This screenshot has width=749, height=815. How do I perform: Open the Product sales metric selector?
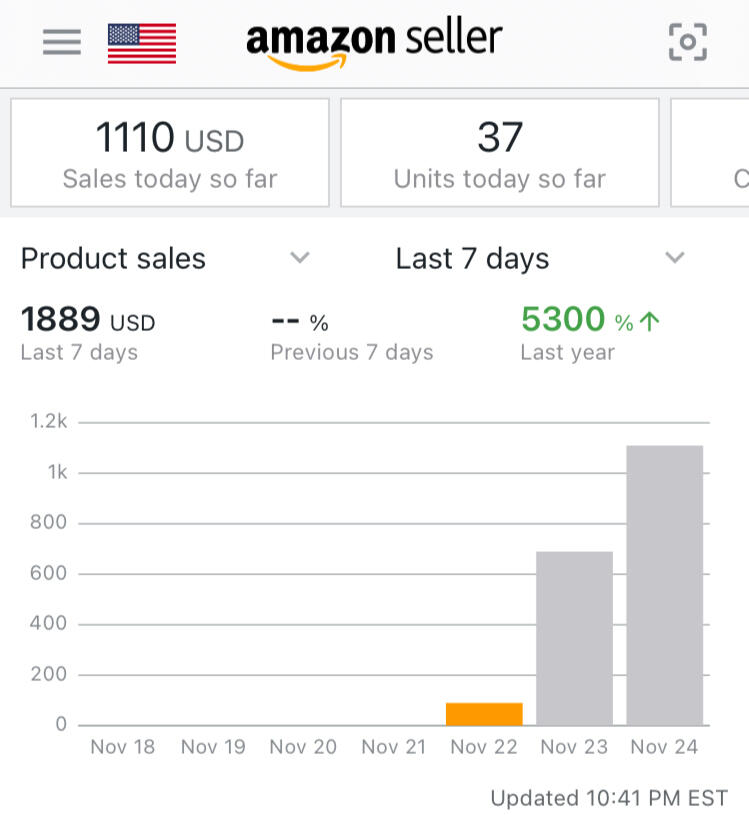(113, 258)
